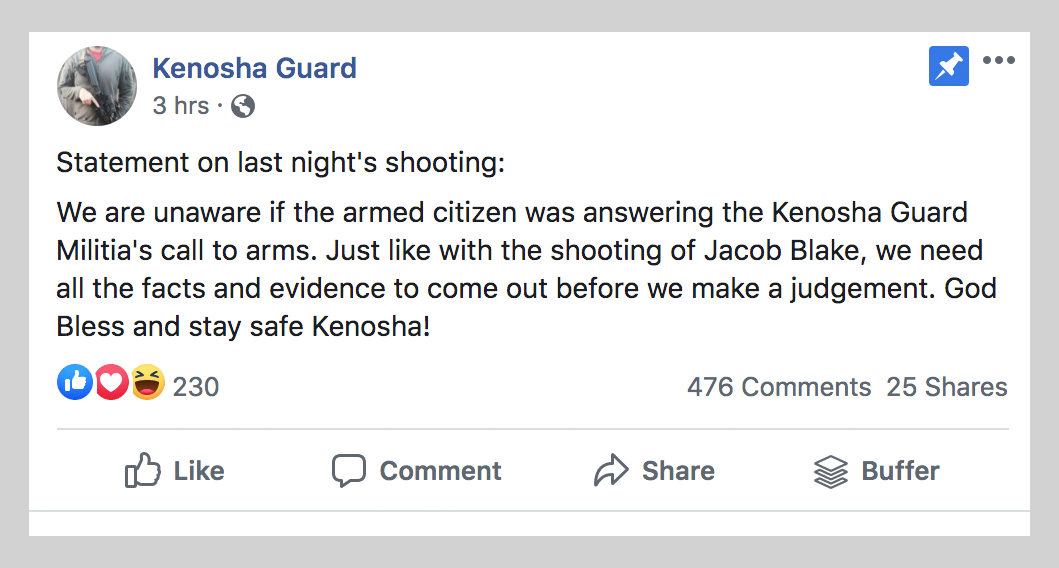Open the 476 Comments link
The image size is (1059, 568).
point(779,387)
